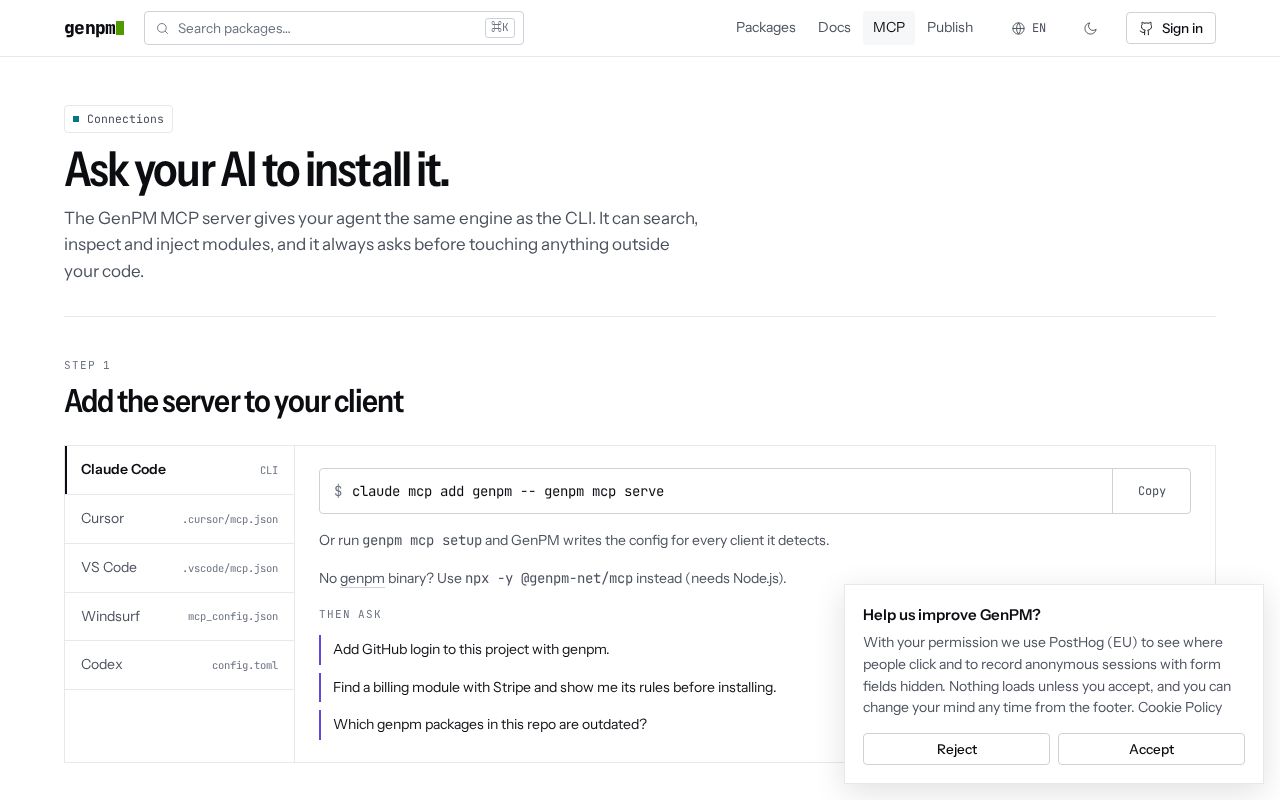Select the VS Code client tab

click(x=180, y=568)
